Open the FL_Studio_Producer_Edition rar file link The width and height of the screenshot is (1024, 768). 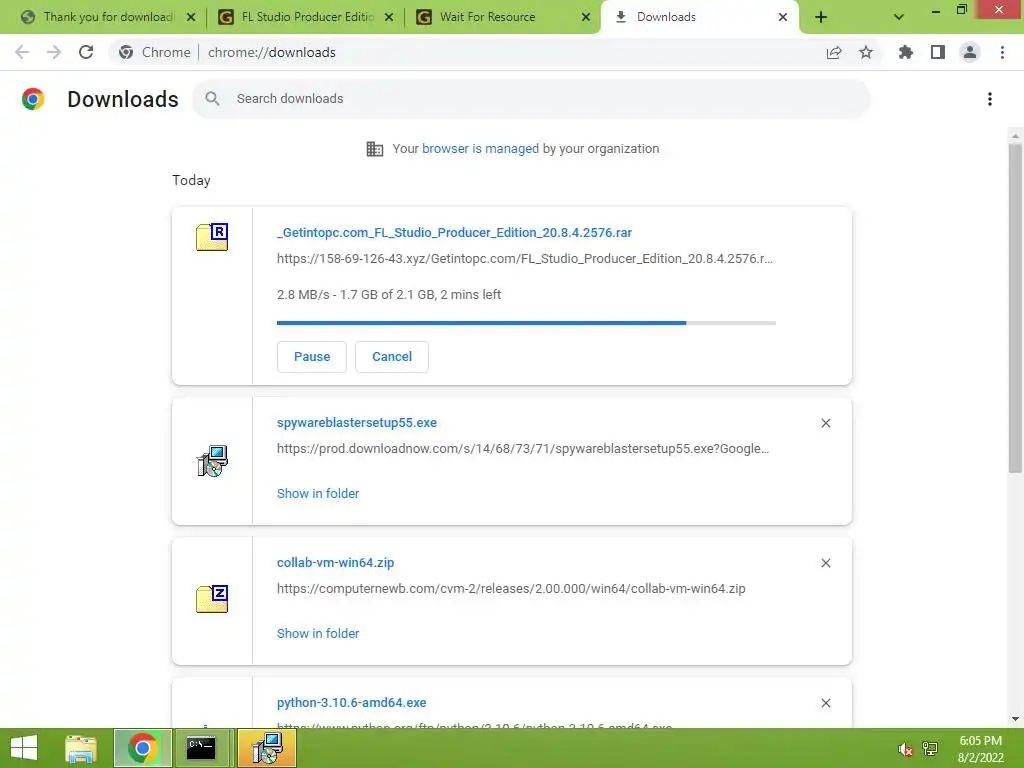pos(454,232)
